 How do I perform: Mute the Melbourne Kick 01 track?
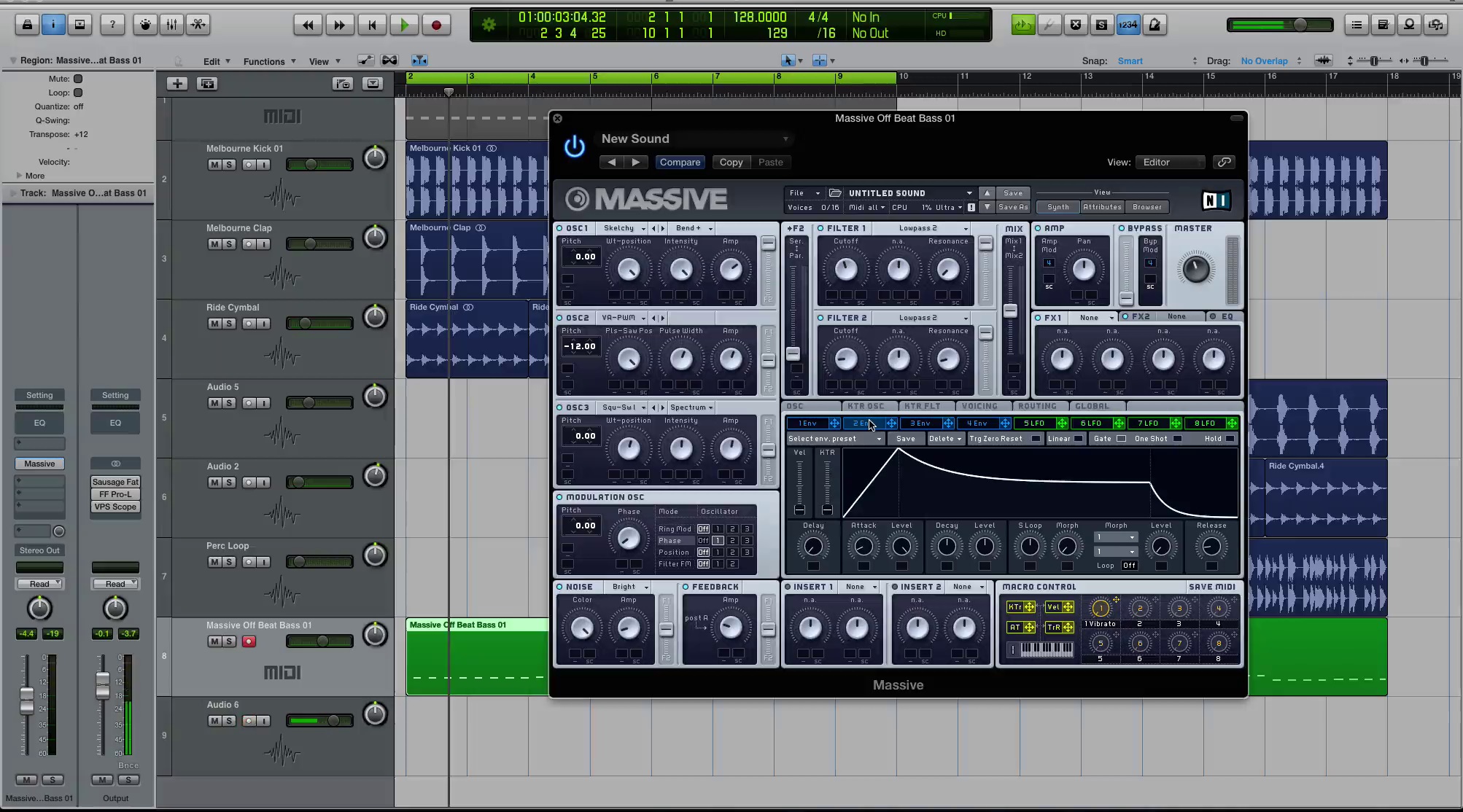pyautogui.click(x=214, y=165)
